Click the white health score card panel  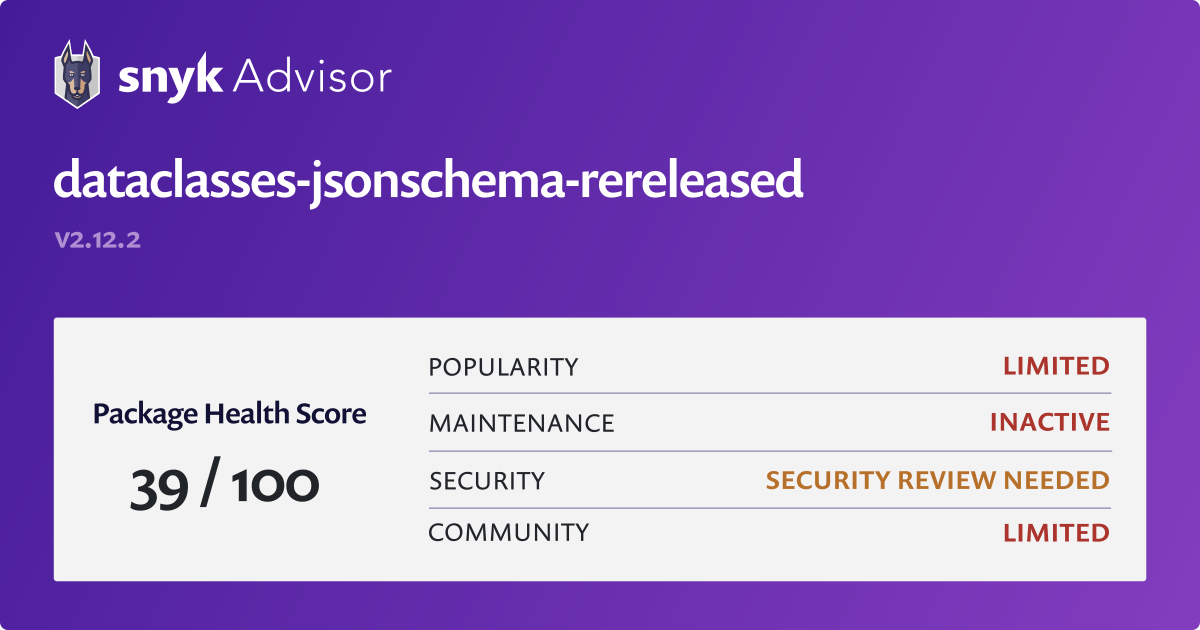coord(600,449)
